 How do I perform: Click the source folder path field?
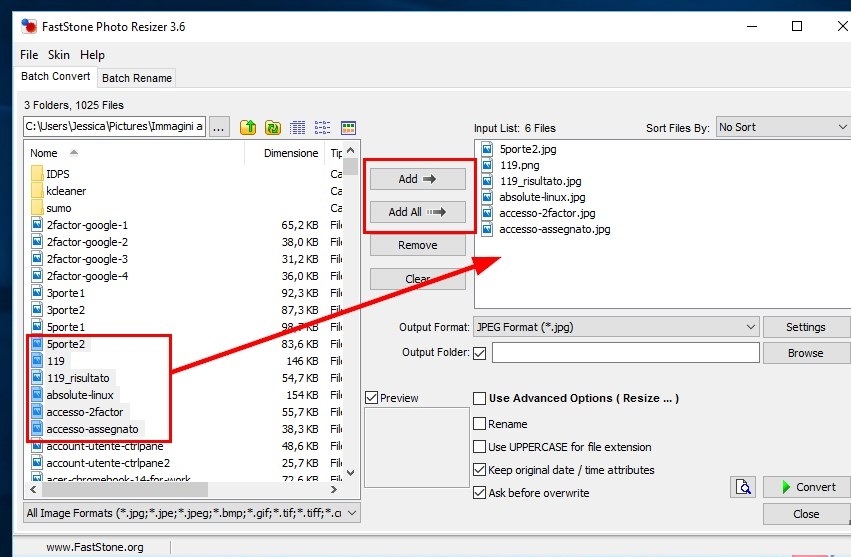[x=115, y=127]
